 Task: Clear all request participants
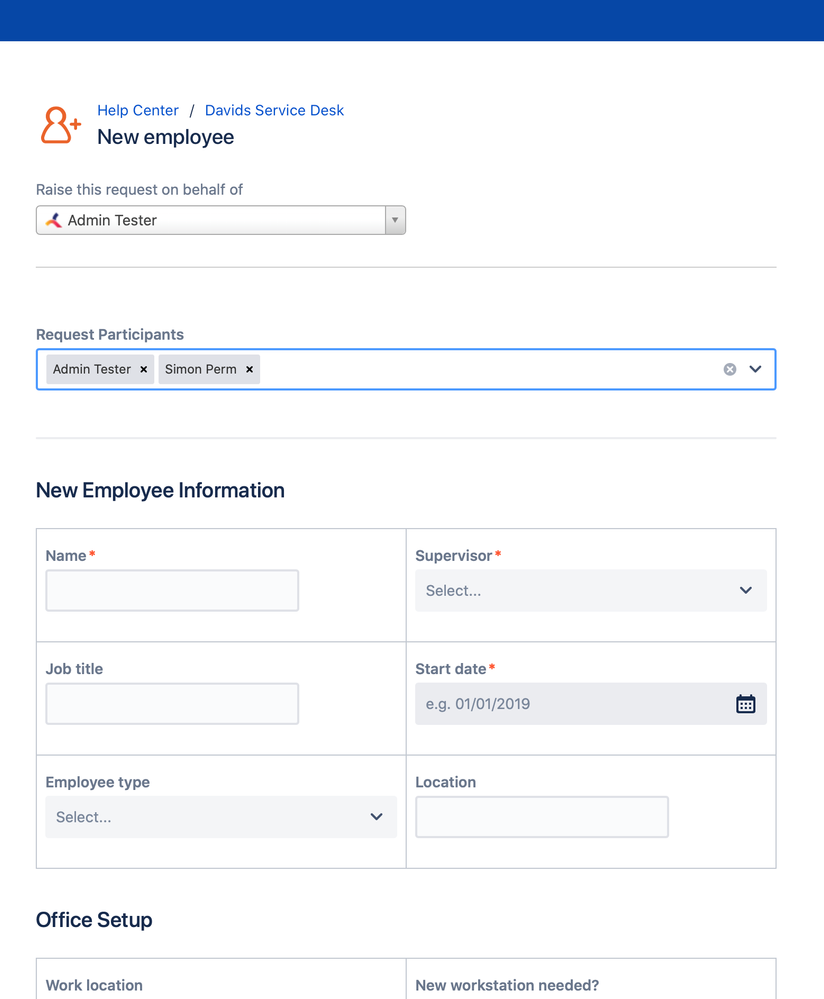[730, 370]
